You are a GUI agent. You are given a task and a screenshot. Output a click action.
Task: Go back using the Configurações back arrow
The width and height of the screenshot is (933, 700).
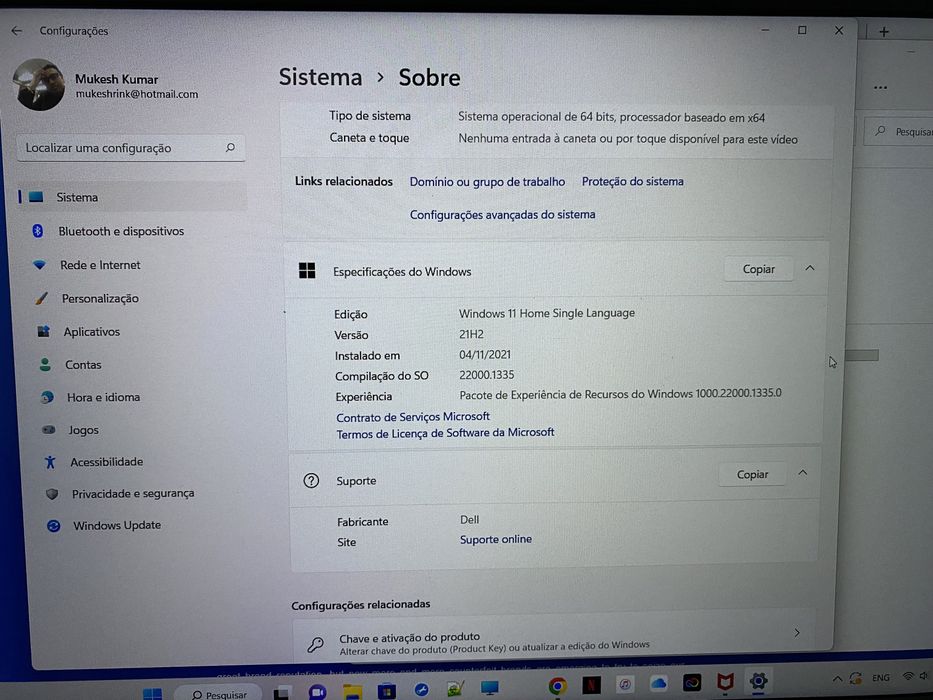point(17,30)
